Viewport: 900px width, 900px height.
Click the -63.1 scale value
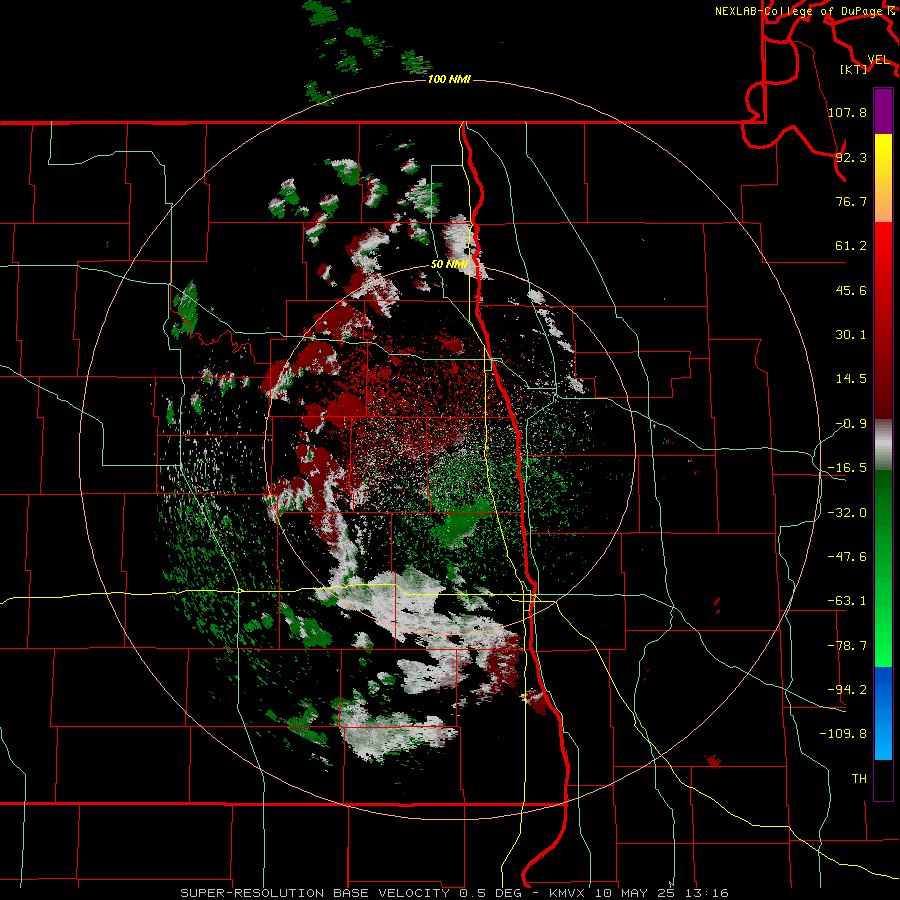pyautogui.click(x=847, y=601)
